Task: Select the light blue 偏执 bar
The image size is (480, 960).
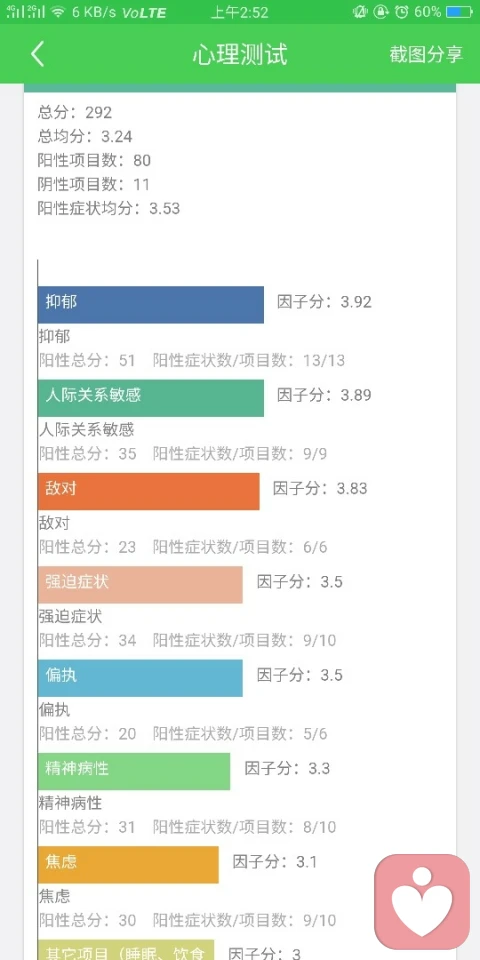Action: (x=140, y=678)
